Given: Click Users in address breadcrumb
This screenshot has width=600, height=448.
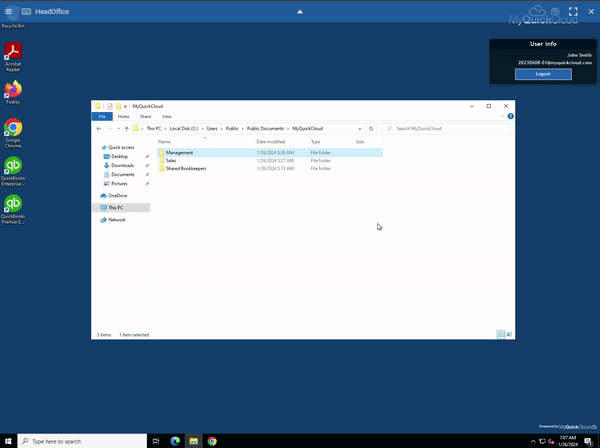Looking at the screenshot, I should click(212, 129).
